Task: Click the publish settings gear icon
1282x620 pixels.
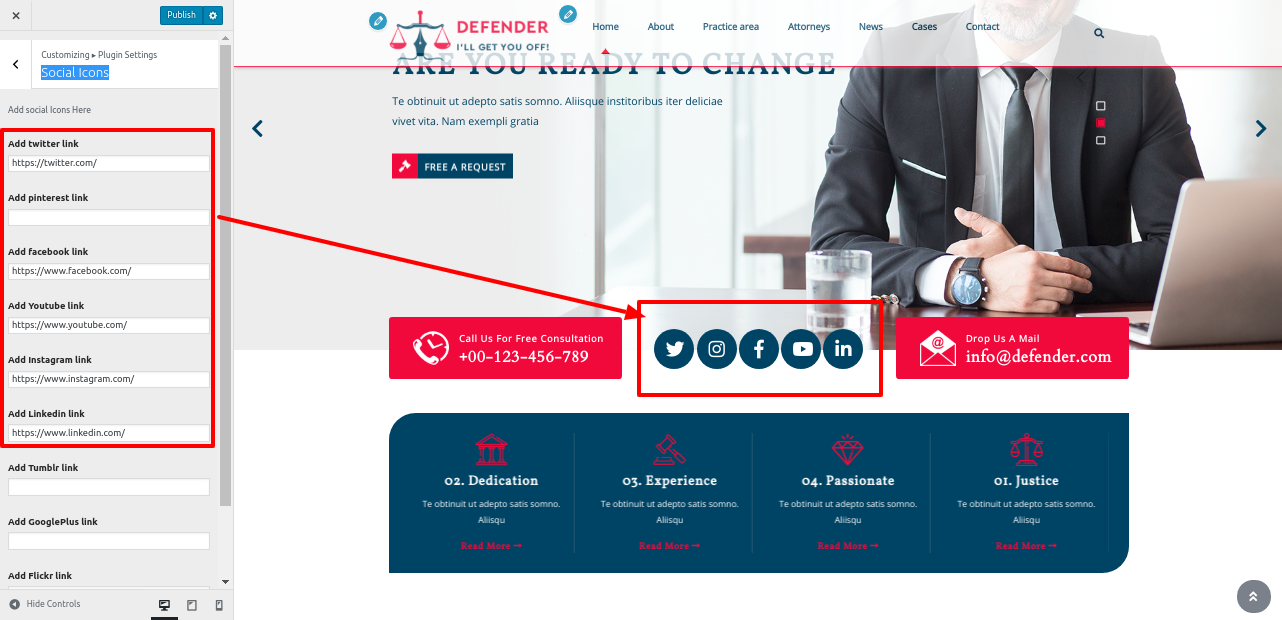Action: point(212,15)
